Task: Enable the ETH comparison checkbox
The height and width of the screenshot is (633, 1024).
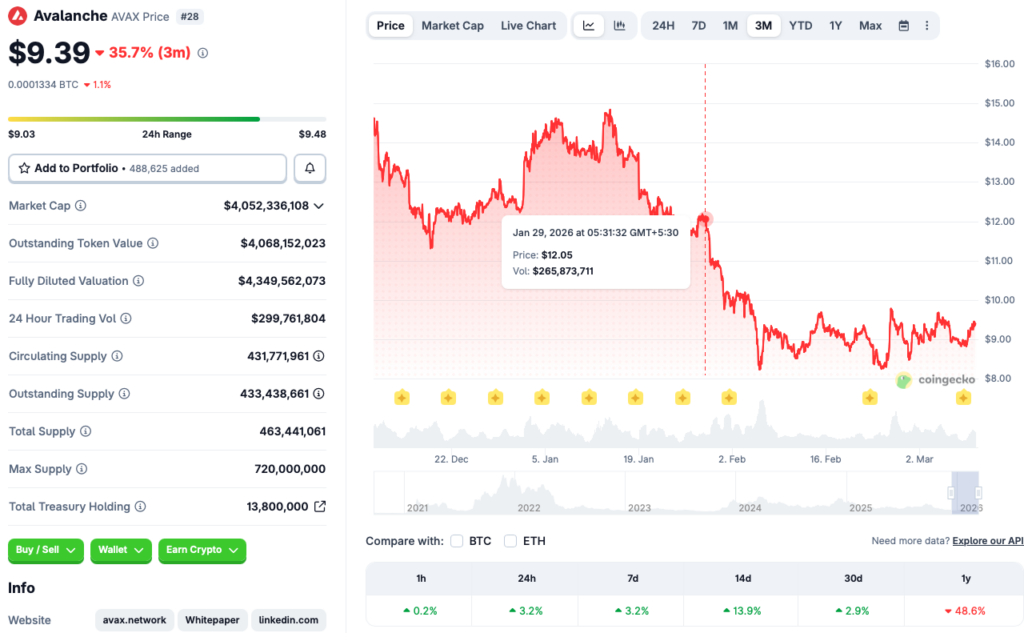Action: [511, 541]
